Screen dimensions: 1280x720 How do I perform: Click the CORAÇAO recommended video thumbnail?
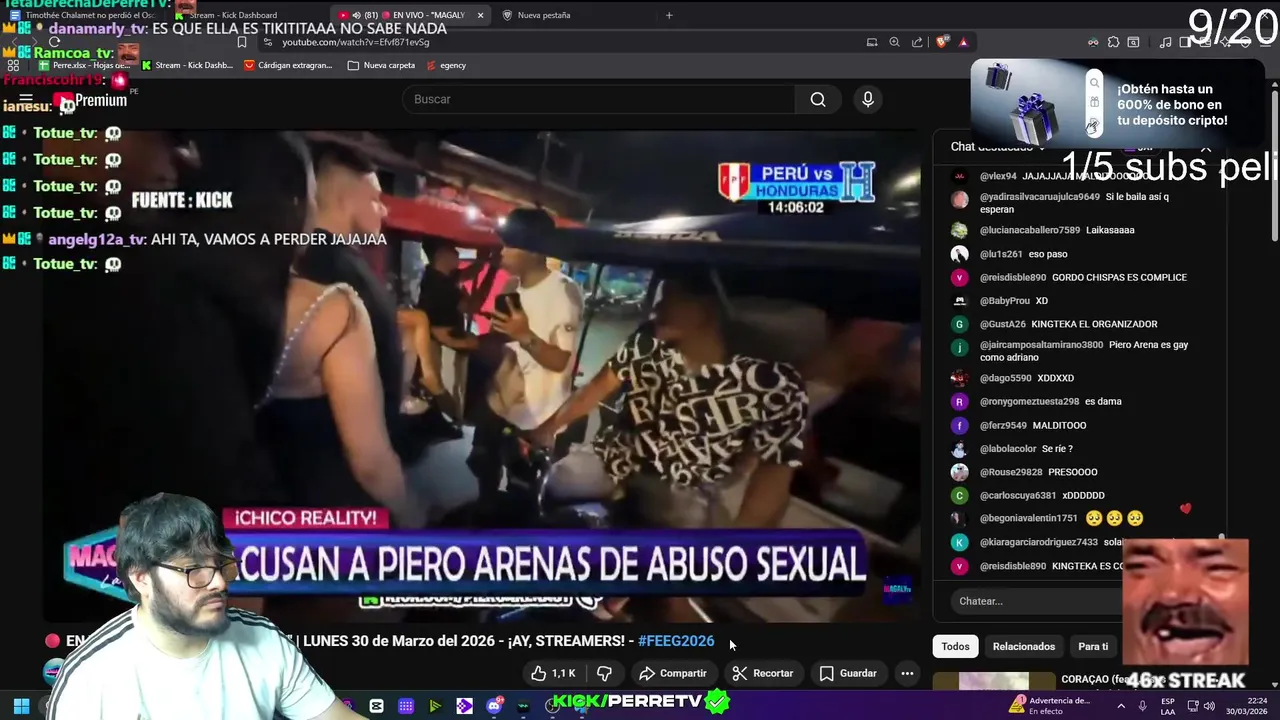993,681
